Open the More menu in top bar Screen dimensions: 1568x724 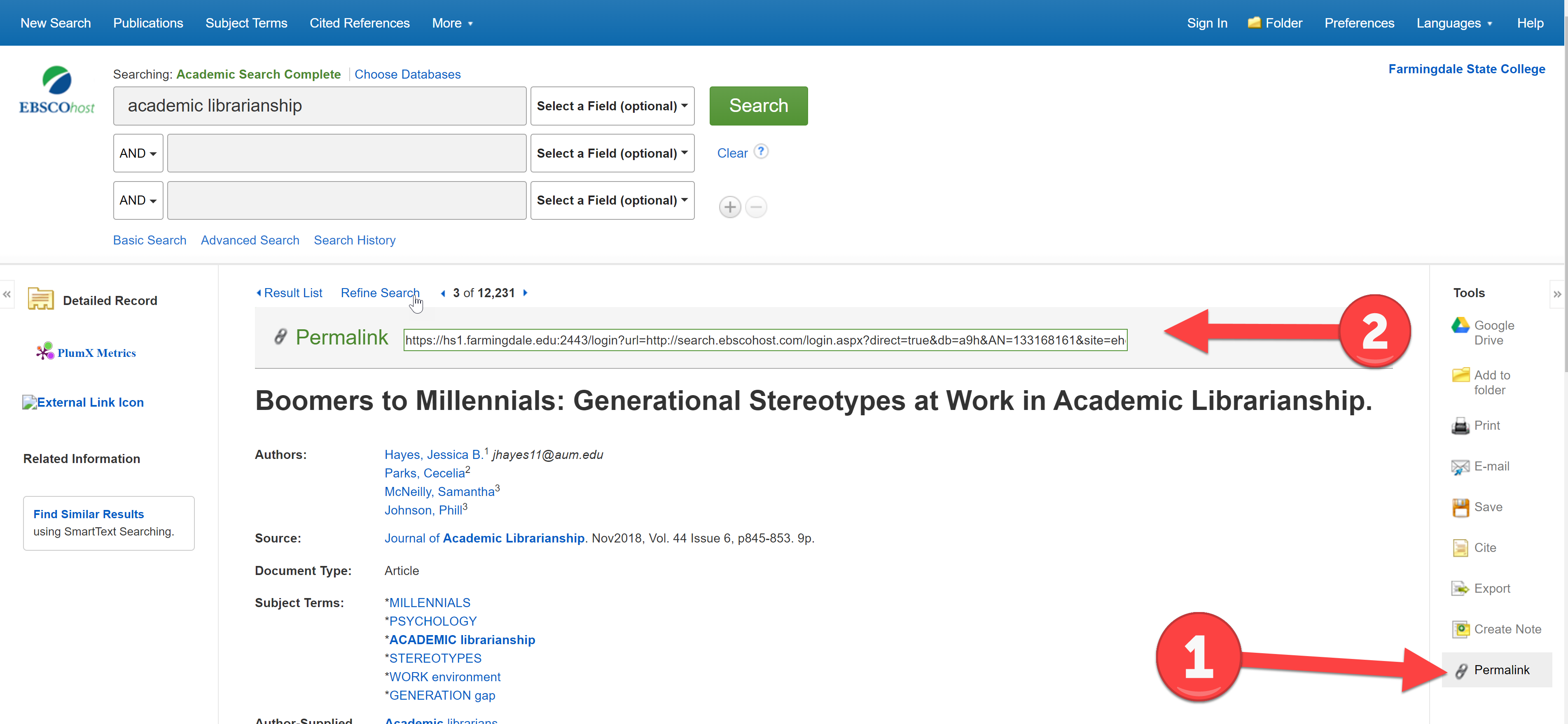452,23
